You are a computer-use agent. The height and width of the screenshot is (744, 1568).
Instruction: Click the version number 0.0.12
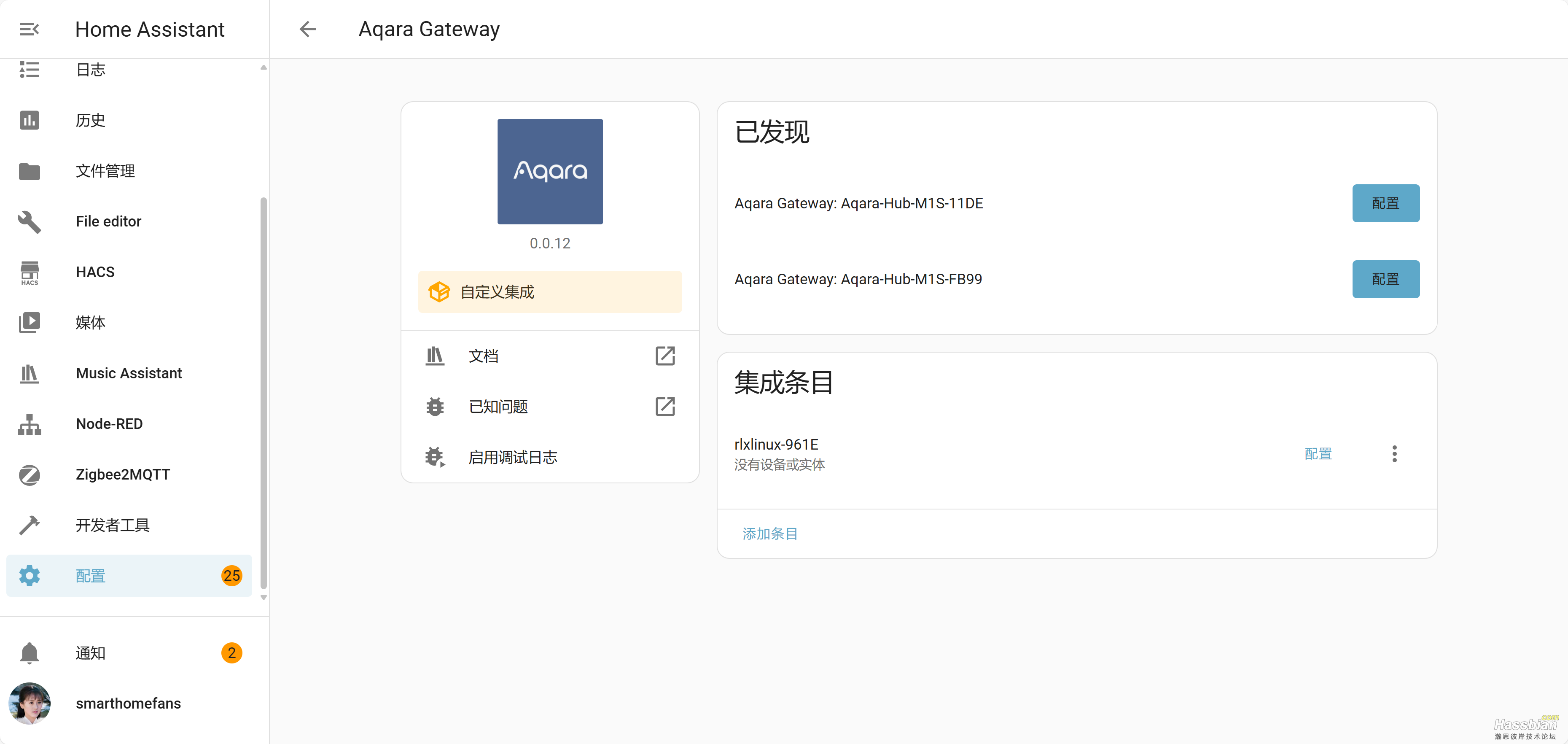(550, 244)
